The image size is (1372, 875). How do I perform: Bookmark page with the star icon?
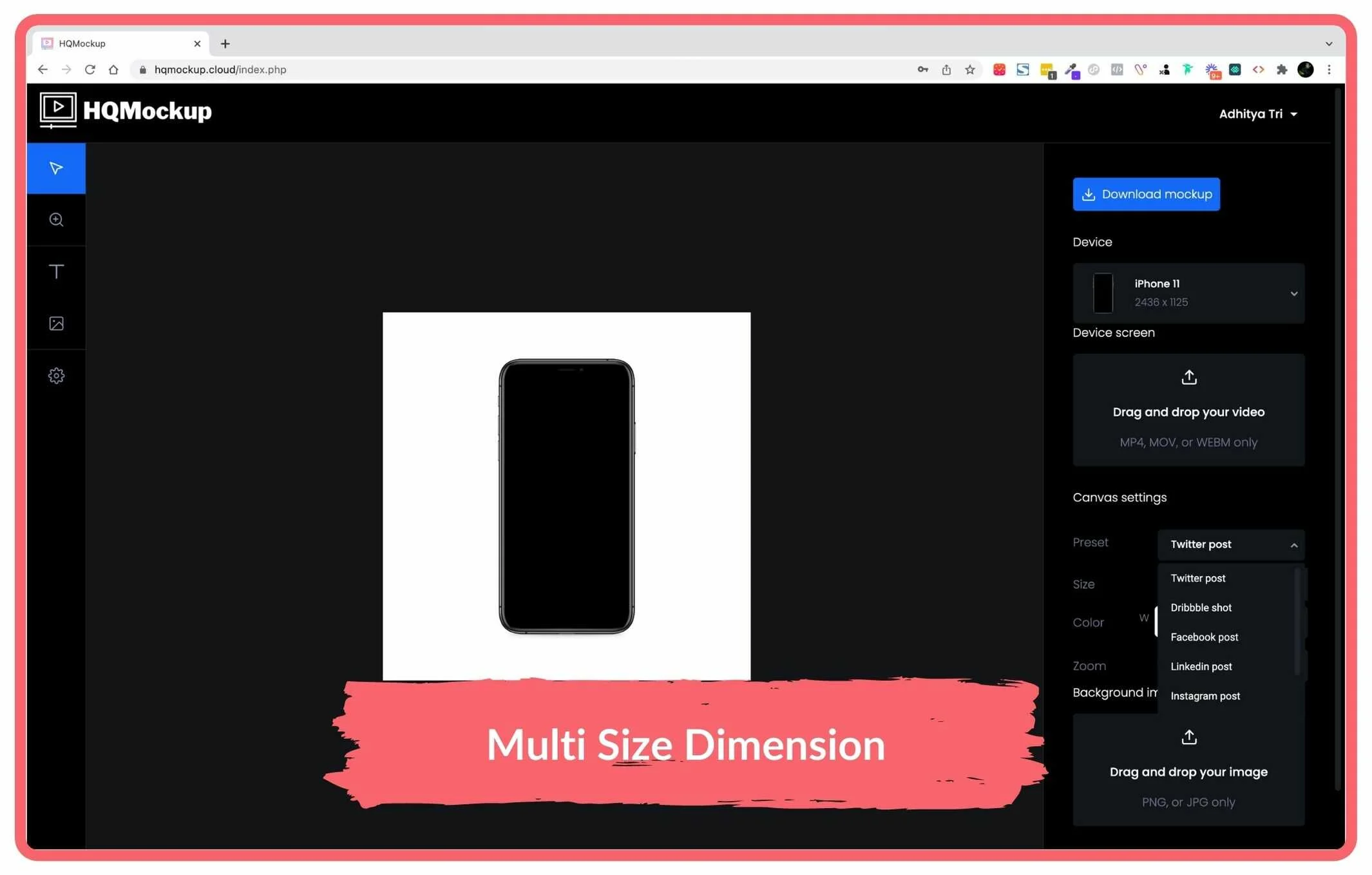click(970, 70)
